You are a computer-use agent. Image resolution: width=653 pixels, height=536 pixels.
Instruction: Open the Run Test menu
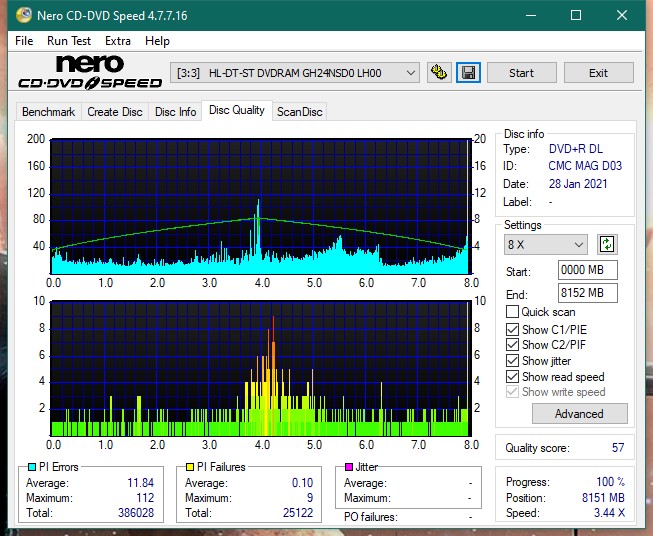coord(69,41)
